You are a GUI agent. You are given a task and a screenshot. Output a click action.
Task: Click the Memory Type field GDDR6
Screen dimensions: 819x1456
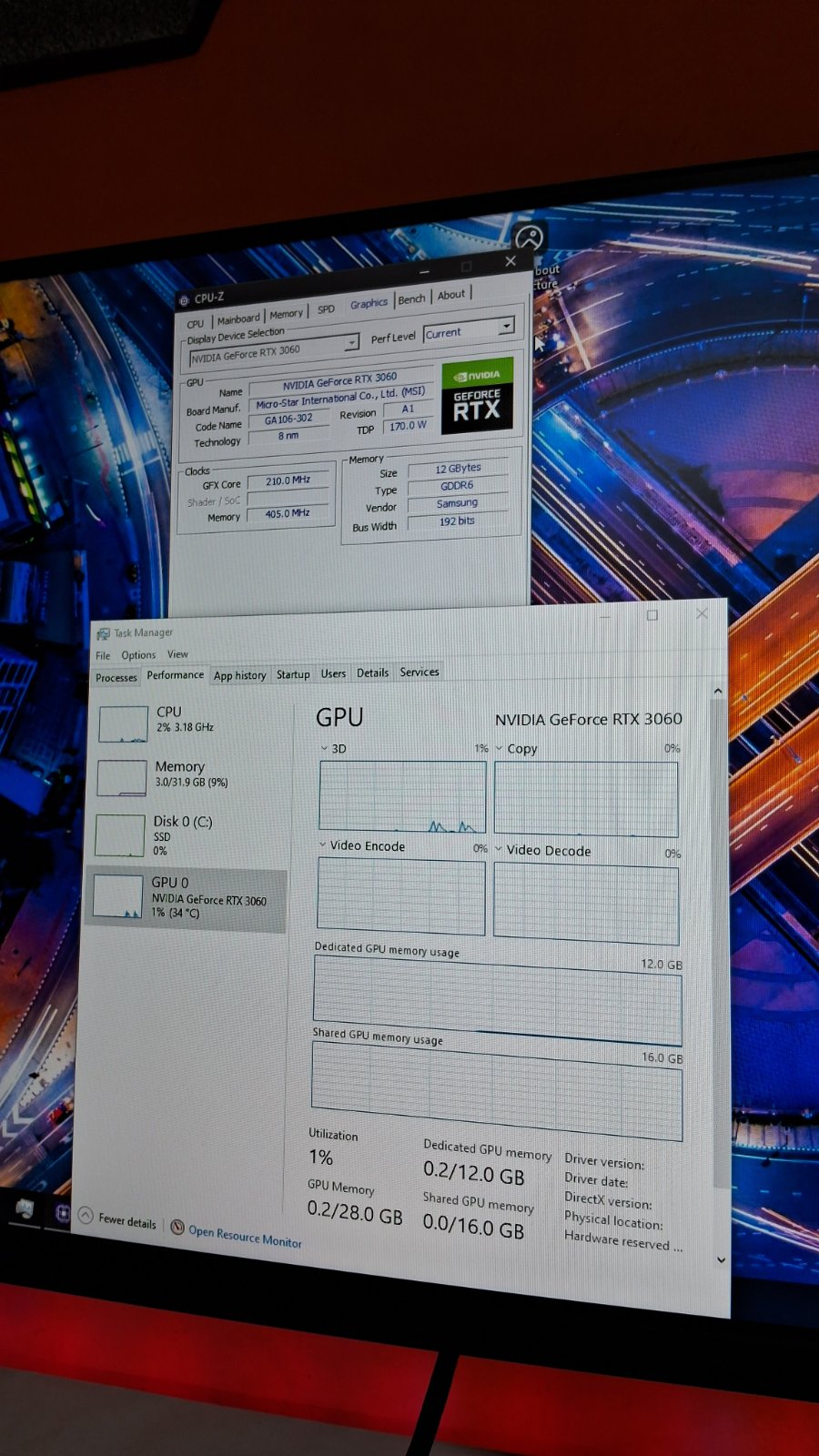pyautogui.click(x=457, y=485)
